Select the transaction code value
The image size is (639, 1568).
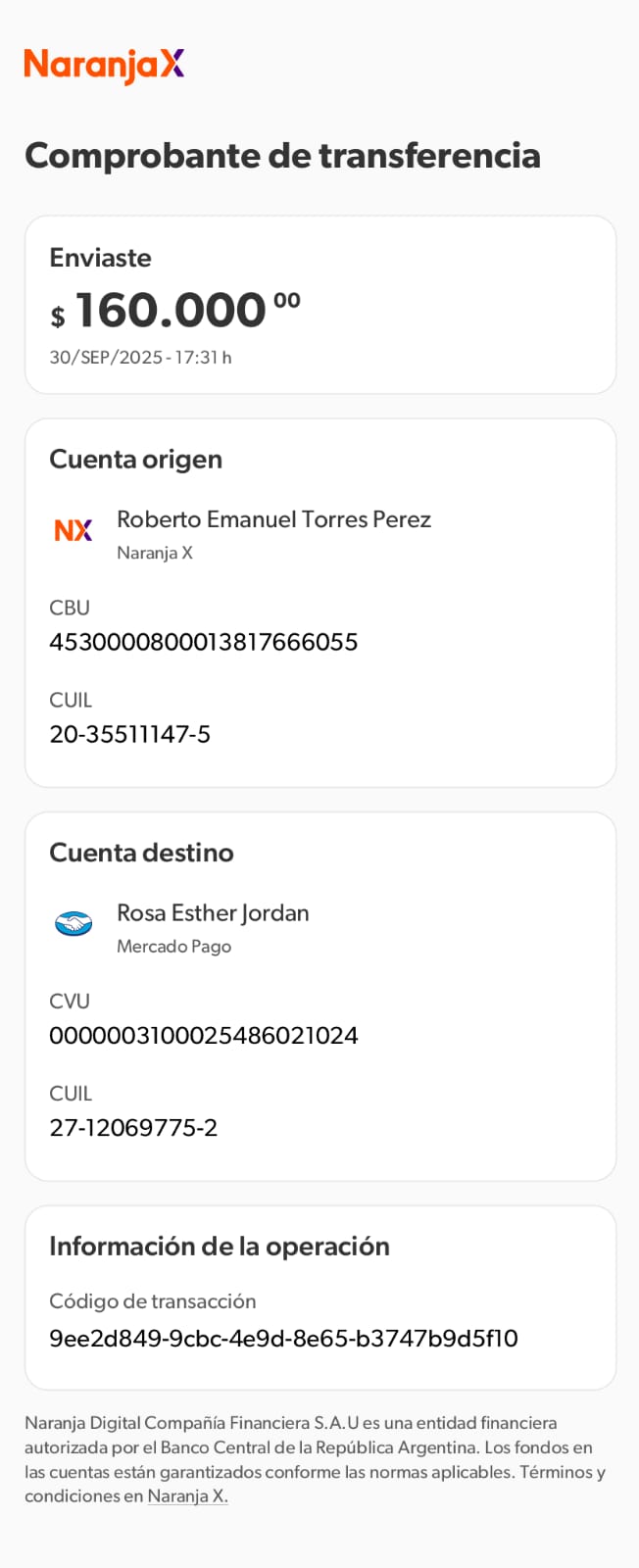click(283, 1338)
